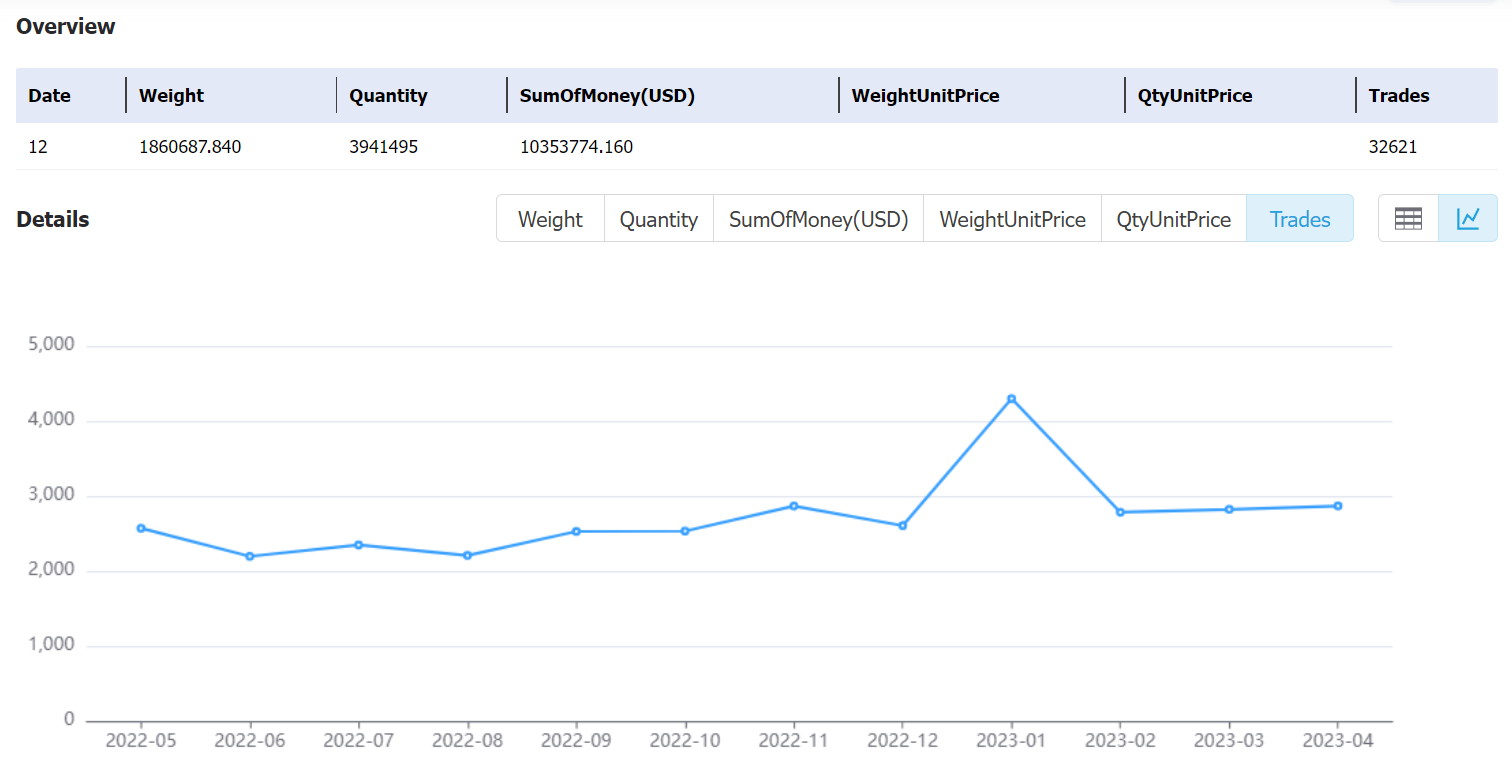Click the 2023-04 data point on chart
Screen dimensions: 1512x773
[x=1338, y=506]
